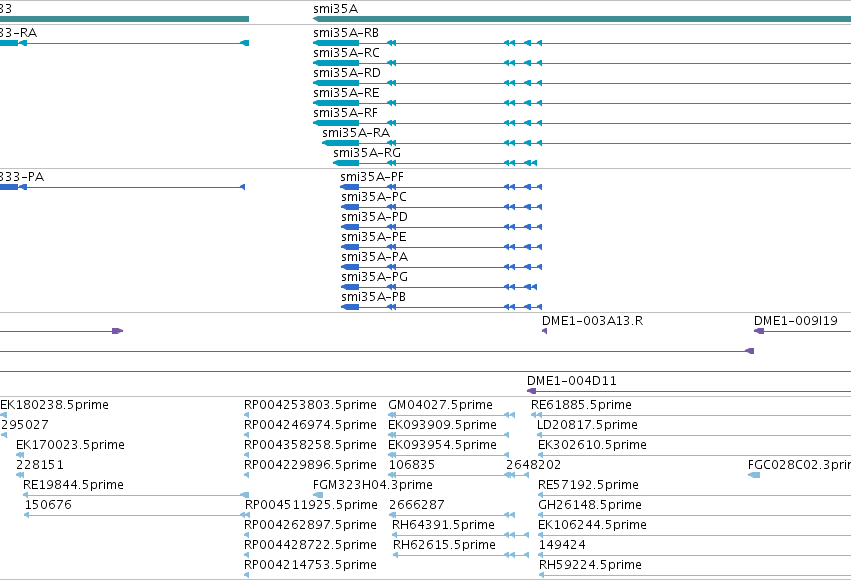Select the 149424 EST label
Screen dimensions: 851x580
click(562, 545)
